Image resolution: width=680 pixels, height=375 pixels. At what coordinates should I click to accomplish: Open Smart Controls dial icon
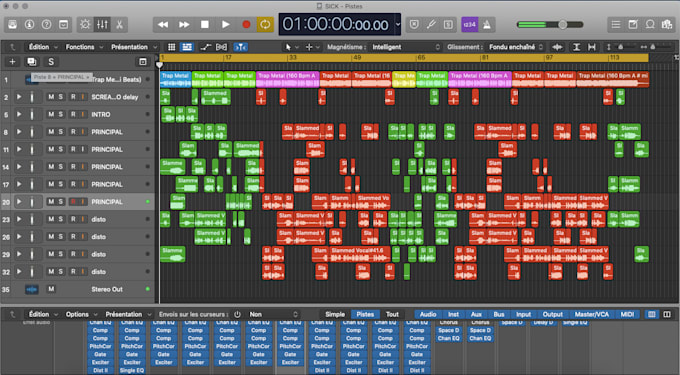85,25
